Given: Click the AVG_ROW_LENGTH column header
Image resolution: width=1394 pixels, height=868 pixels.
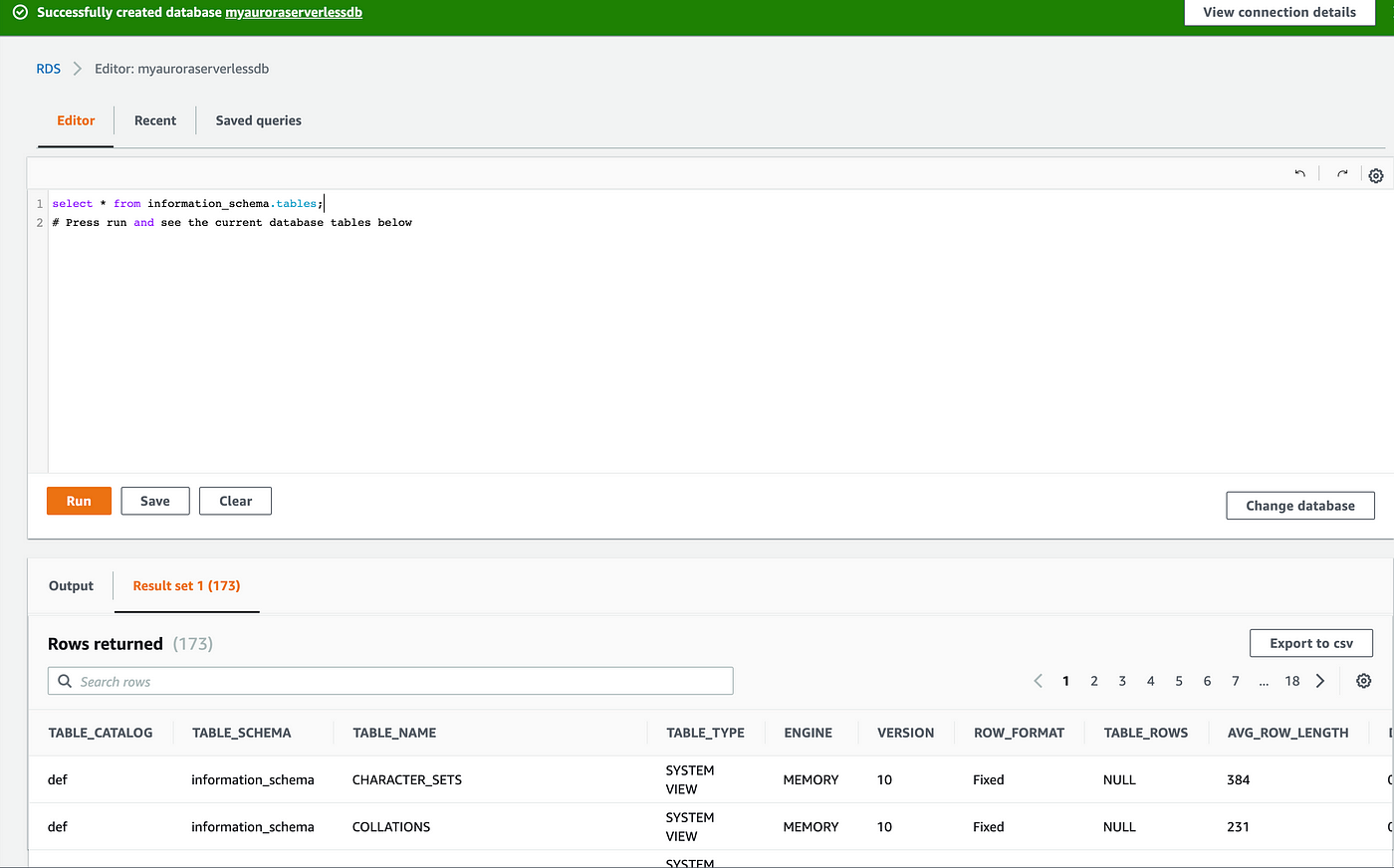Looking at the screenshot, I should pyautogui.click(x=1288, y=733).
